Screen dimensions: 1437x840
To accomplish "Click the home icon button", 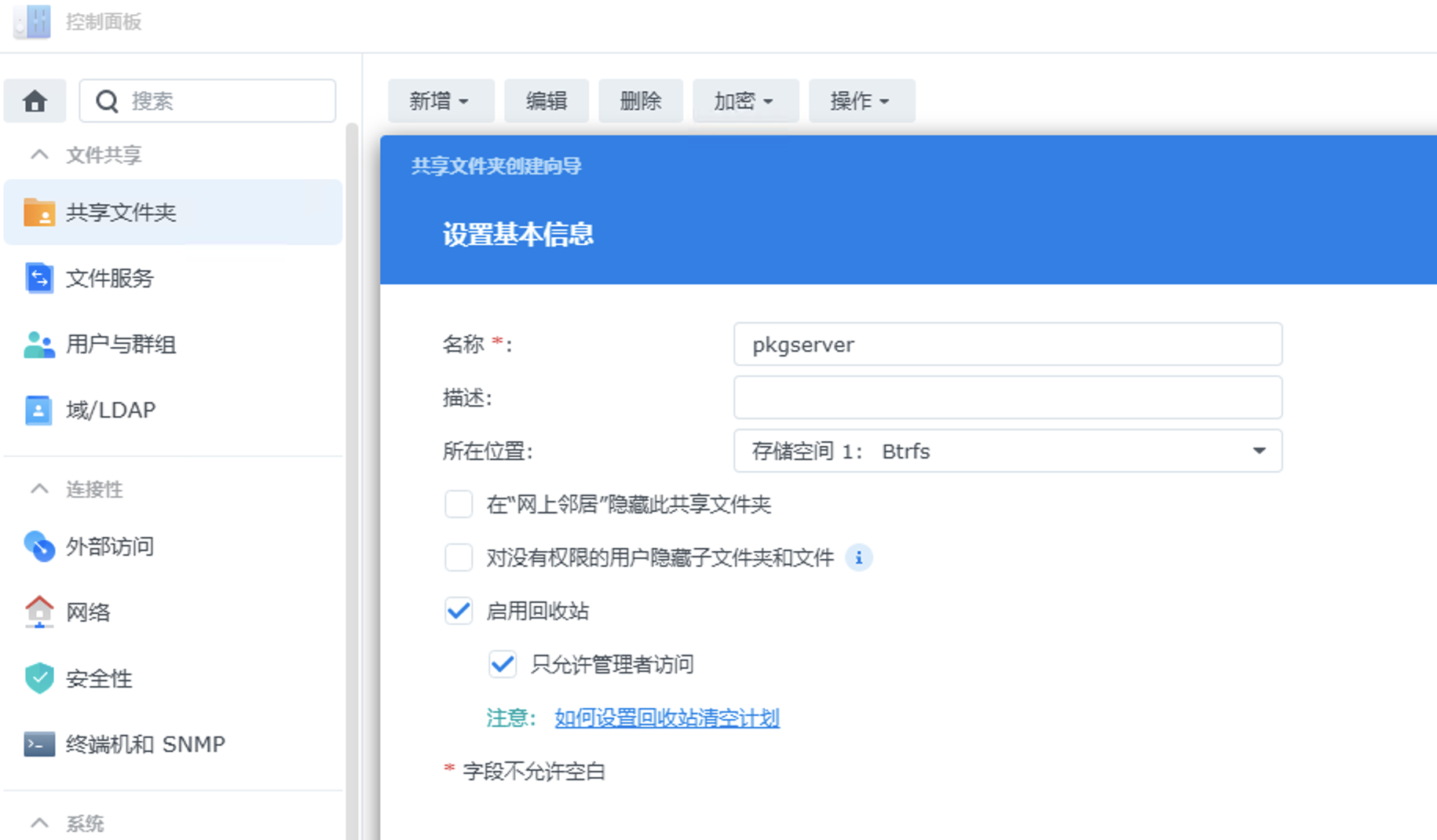I will coord(35,101).
